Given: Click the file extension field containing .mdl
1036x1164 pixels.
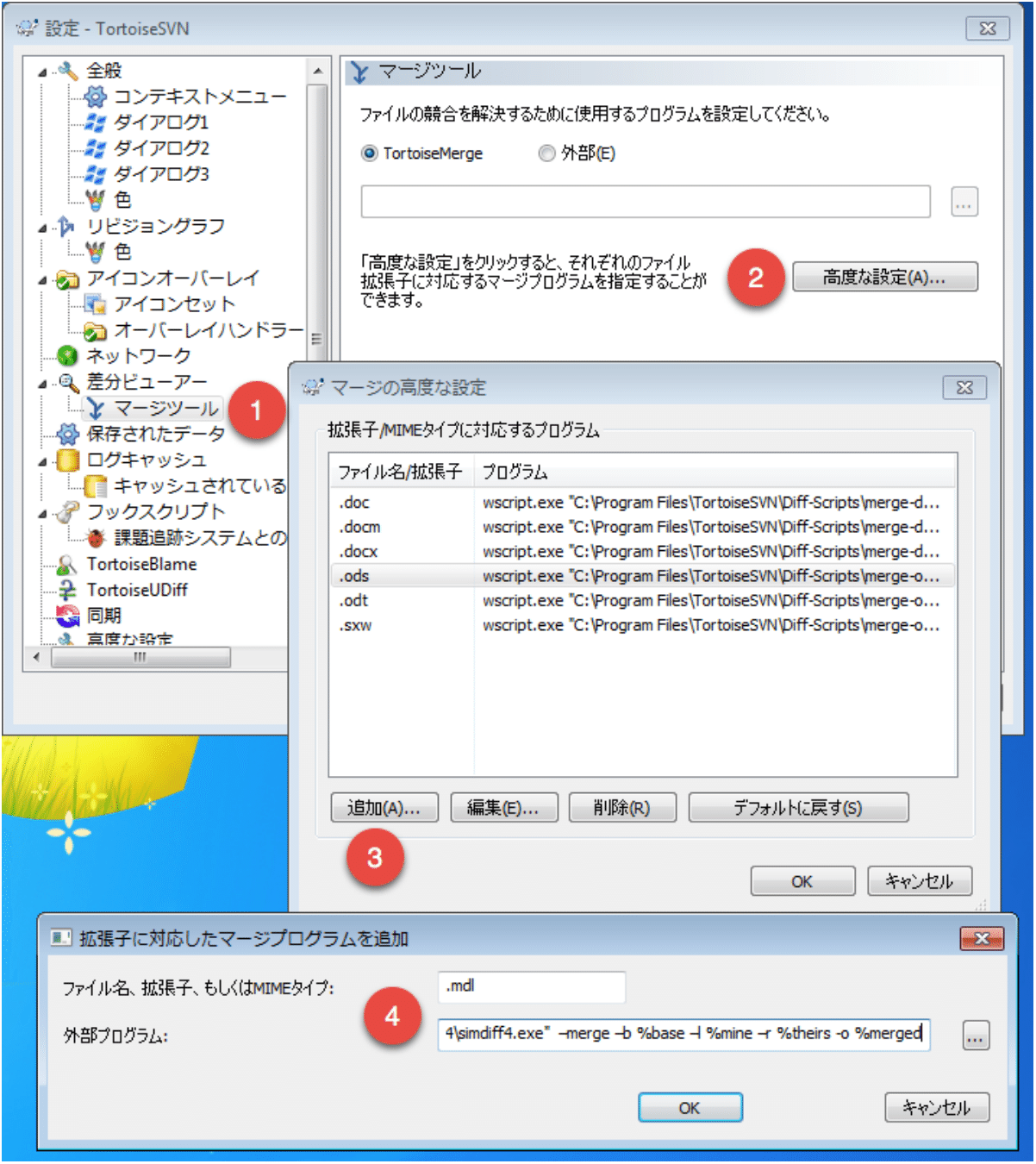Looking at the screenshot, I should [x=532, y=986].
